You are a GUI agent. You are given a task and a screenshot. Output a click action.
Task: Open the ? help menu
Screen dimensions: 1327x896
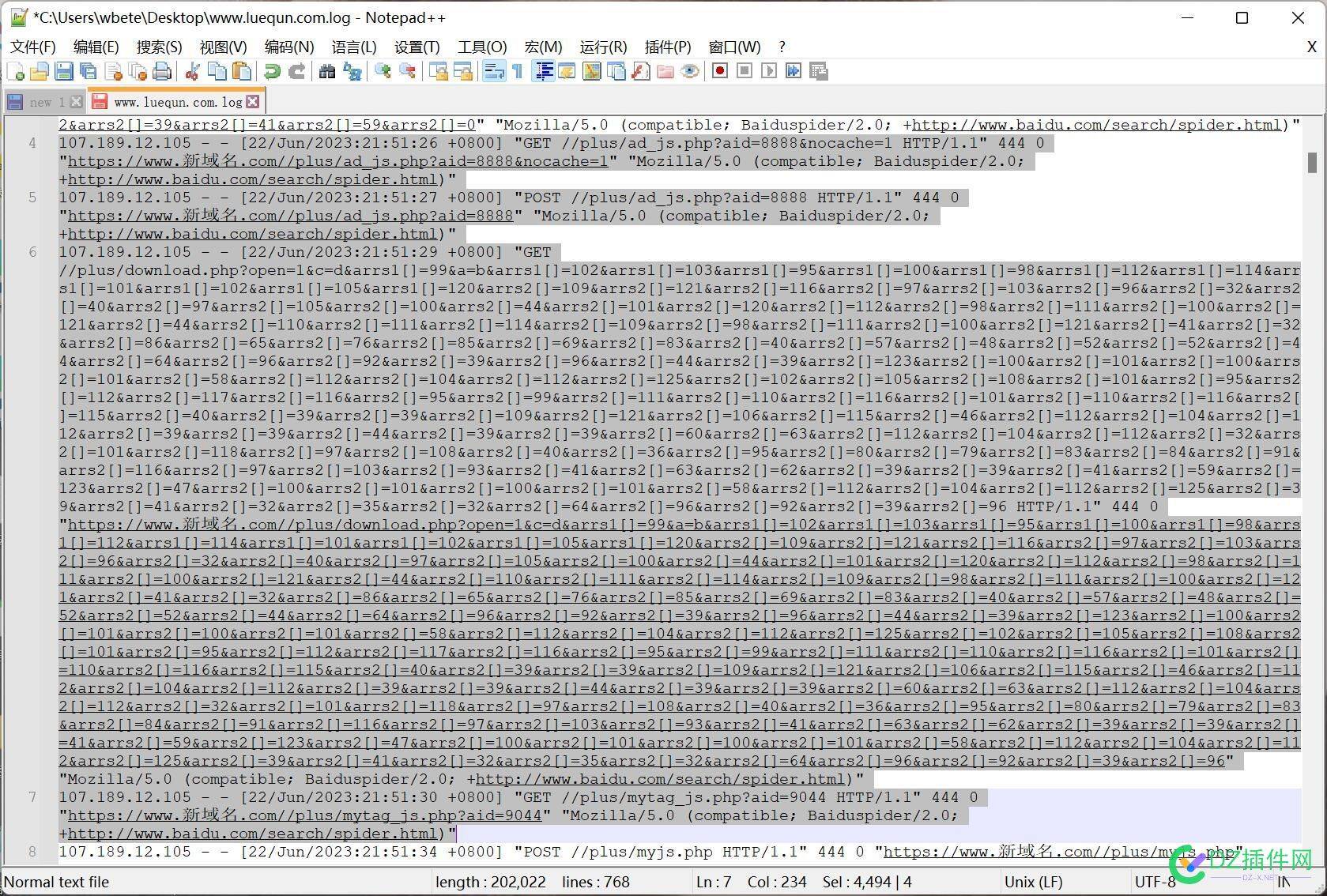coord(782,47)
